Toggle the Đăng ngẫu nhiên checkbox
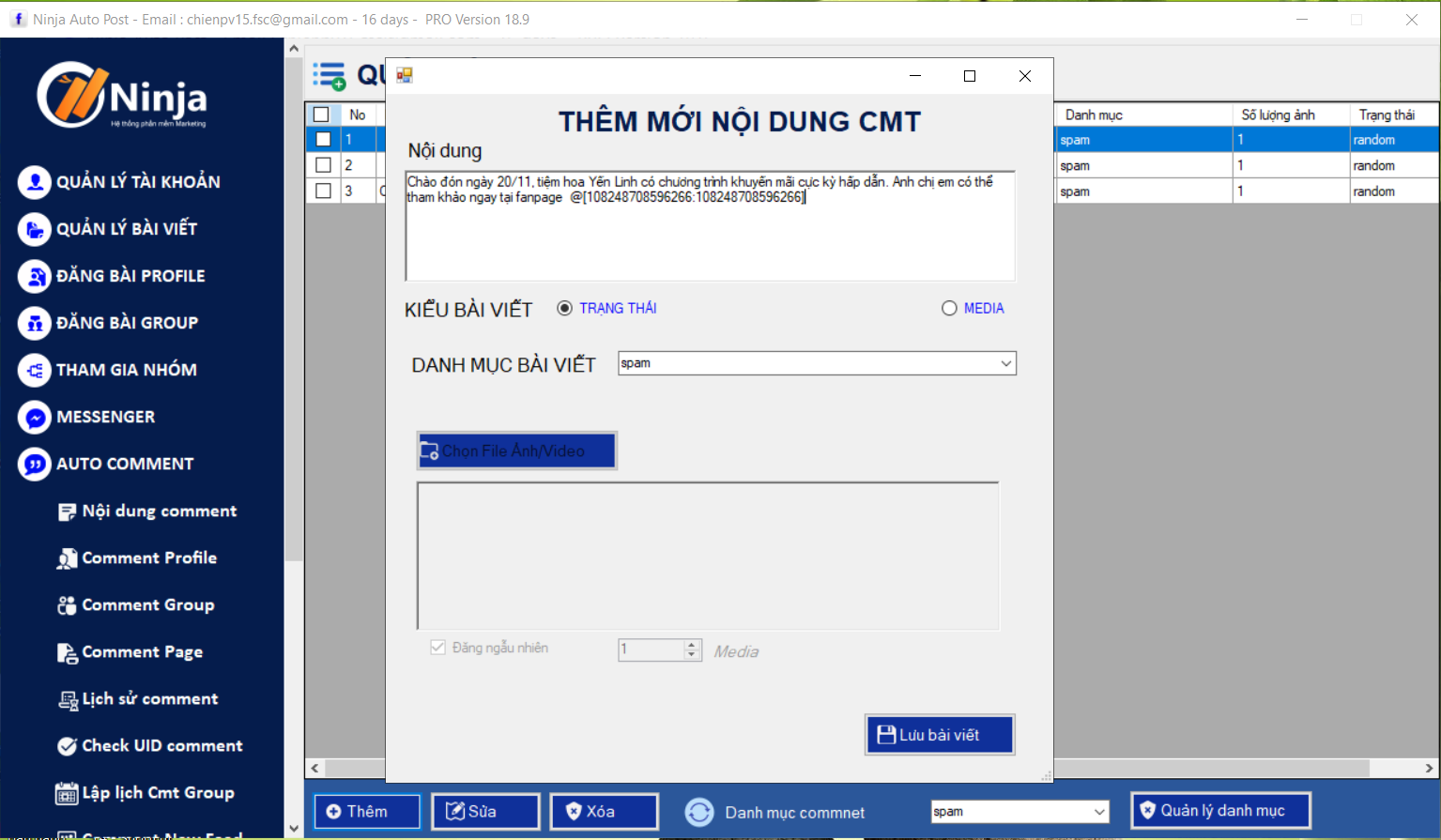The width and height of the screenshot is (1441, 840). [x=437, y=648]
